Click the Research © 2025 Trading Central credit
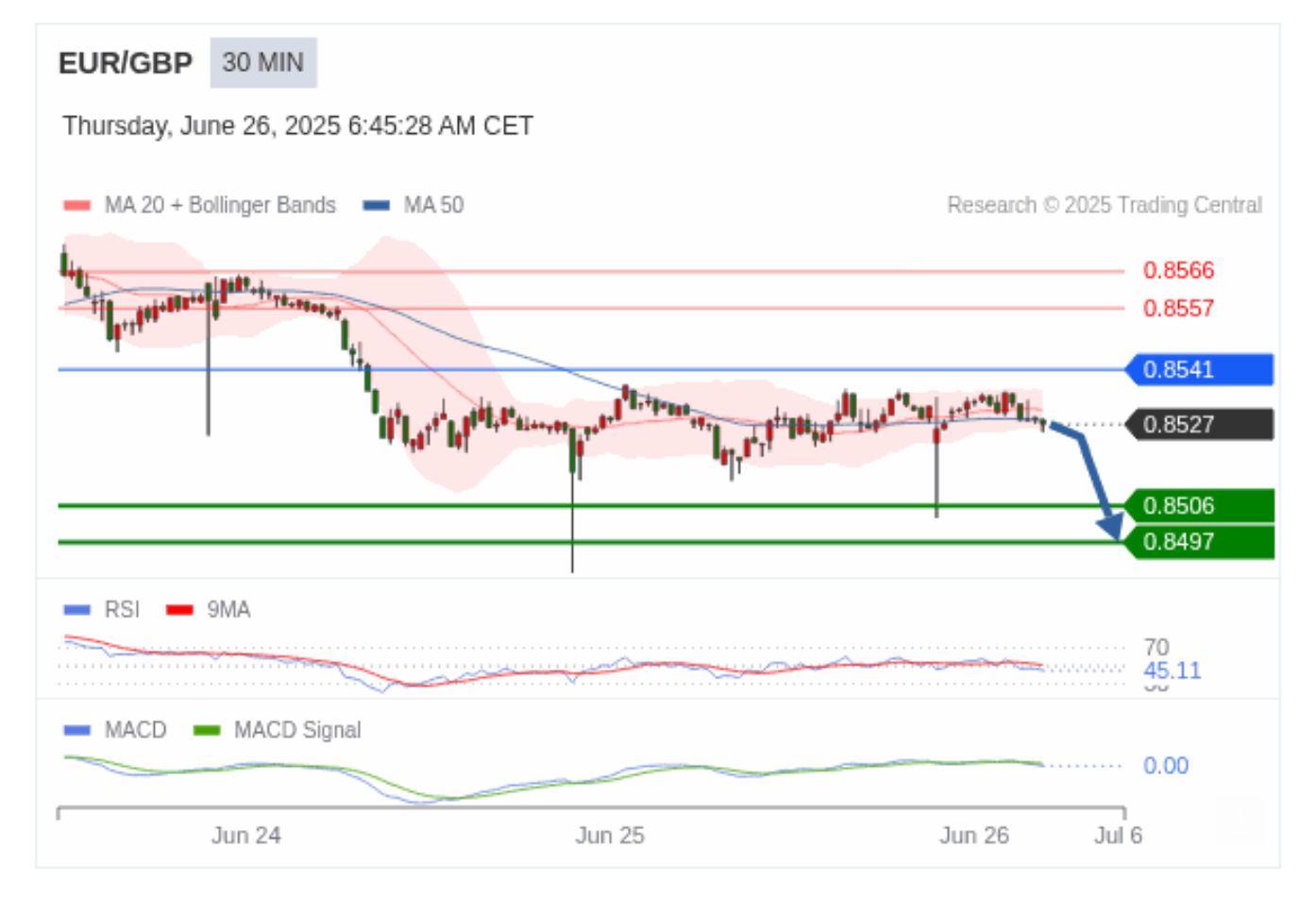This screenshot has height=899, width=1316. [1105, 205]
